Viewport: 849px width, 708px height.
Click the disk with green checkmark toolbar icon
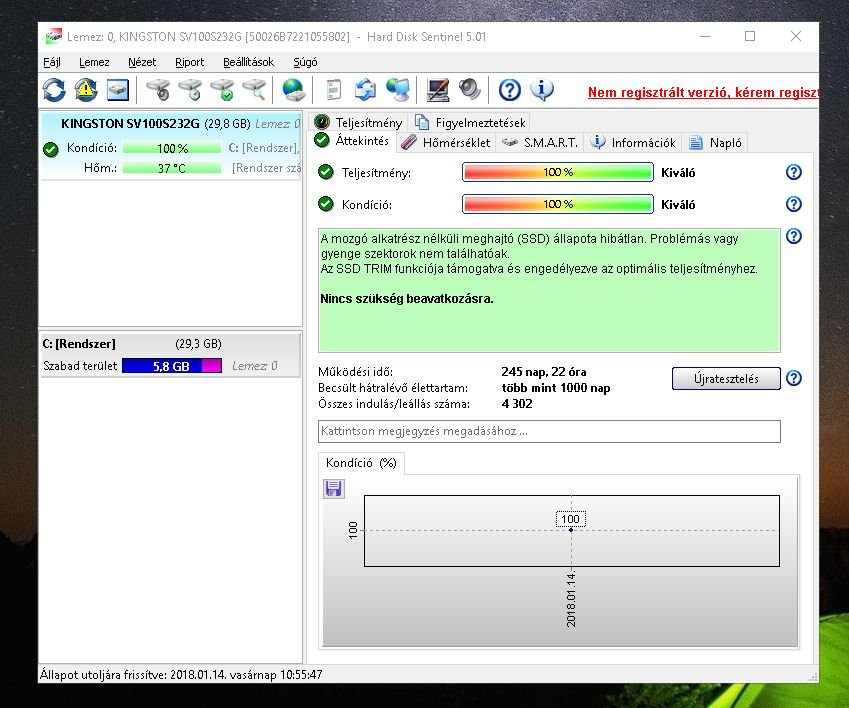[x=222, y=90]
